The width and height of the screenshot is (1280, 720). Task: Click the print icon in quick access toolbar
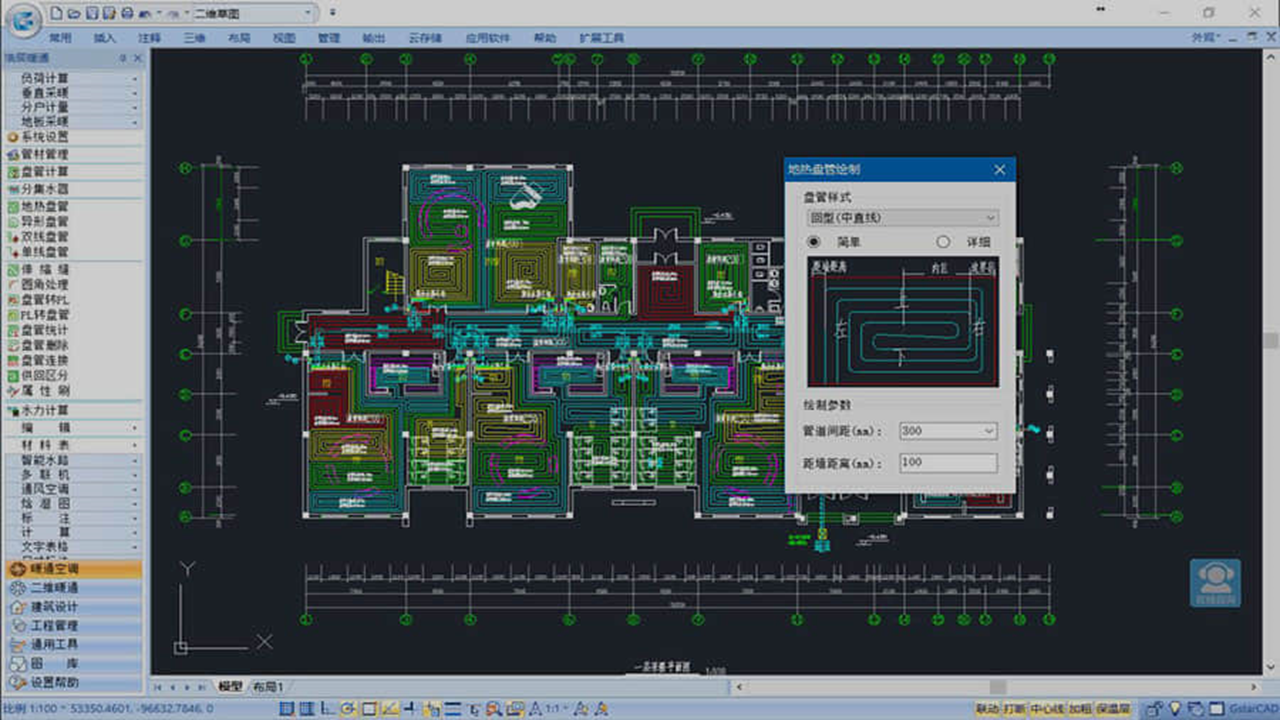coord(127,13)
